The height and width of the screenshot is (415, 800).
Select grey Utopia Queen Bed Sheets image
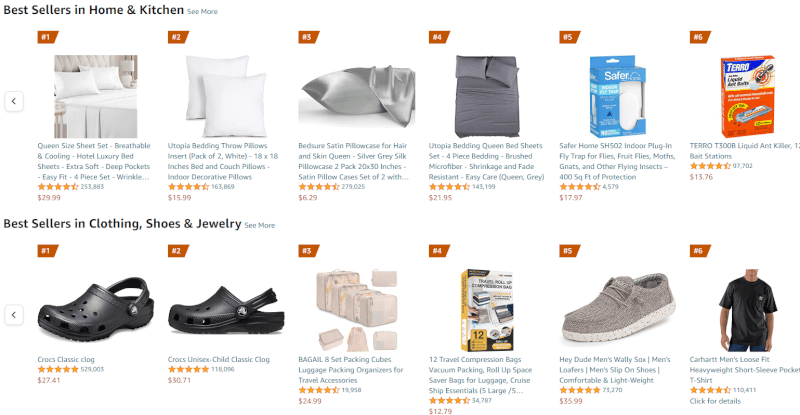(487, 96)
